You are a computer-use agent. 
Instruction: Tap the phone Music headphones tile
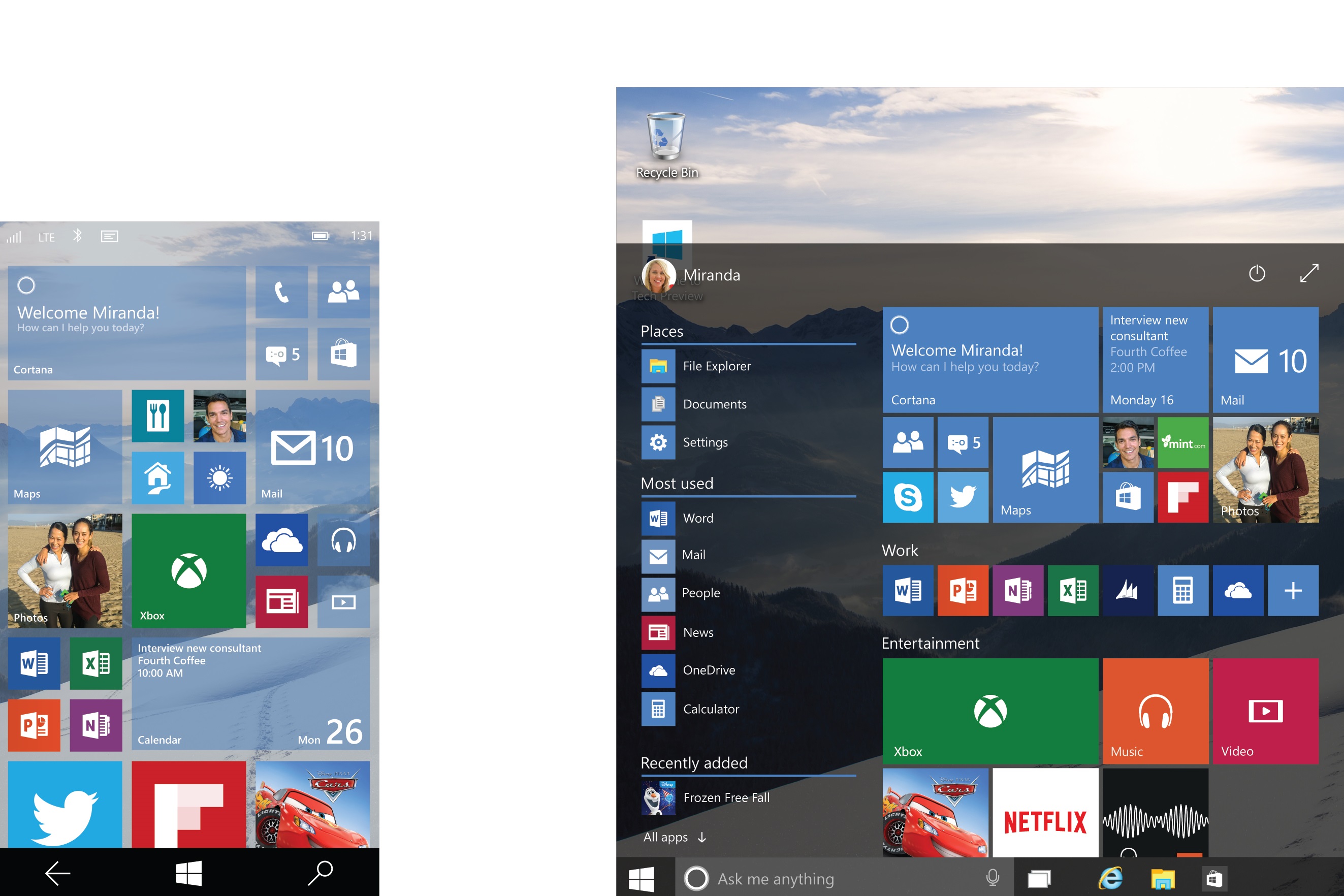click(x=343, y=540)
